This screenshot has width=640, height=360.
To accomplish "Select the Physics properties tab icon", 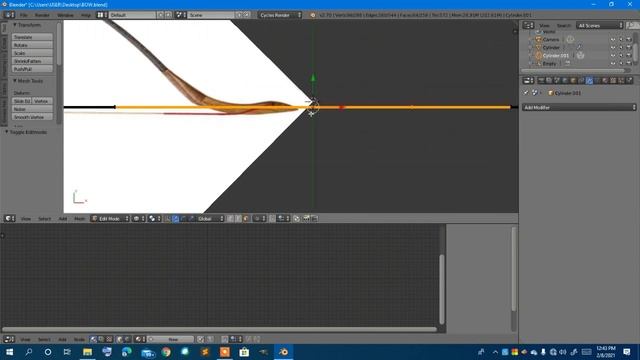I will [629, 80].
